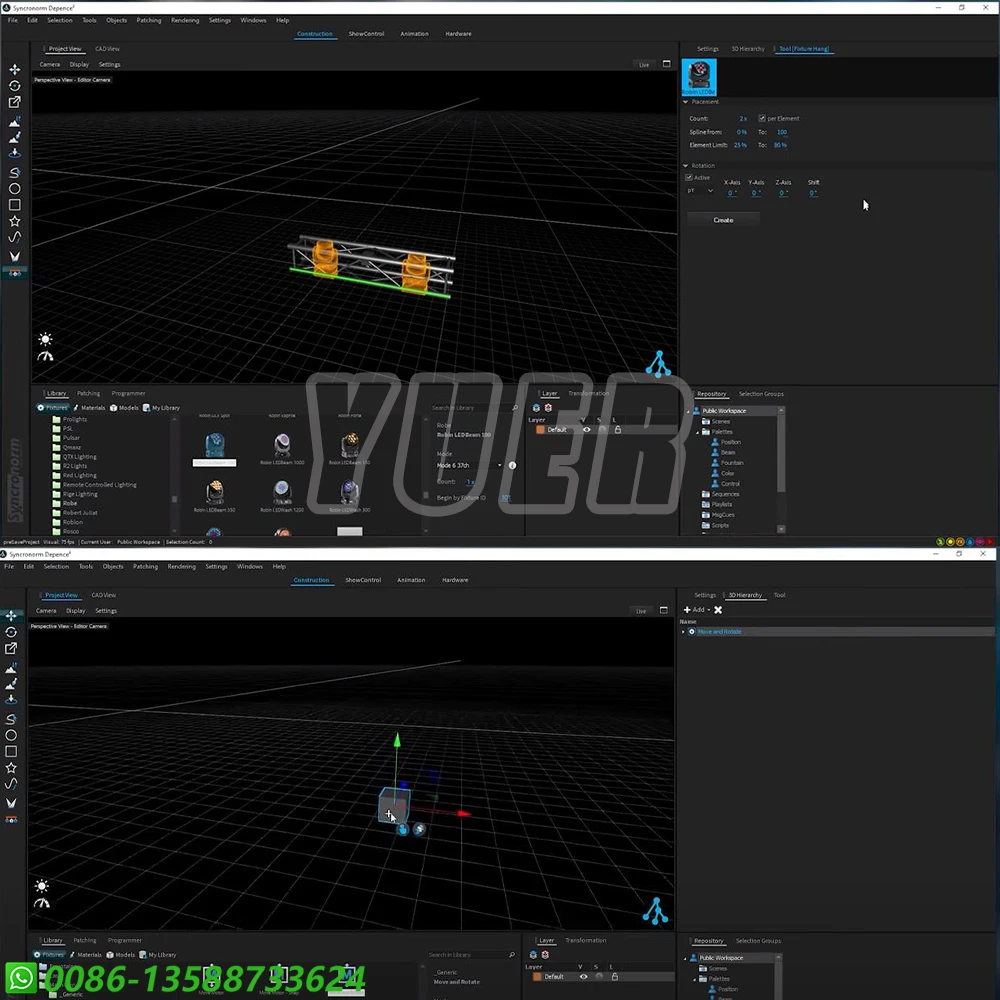1000x1000 pixels.
Task: Select the rotate tool in upper window toolbar
Action: (15, 85)
